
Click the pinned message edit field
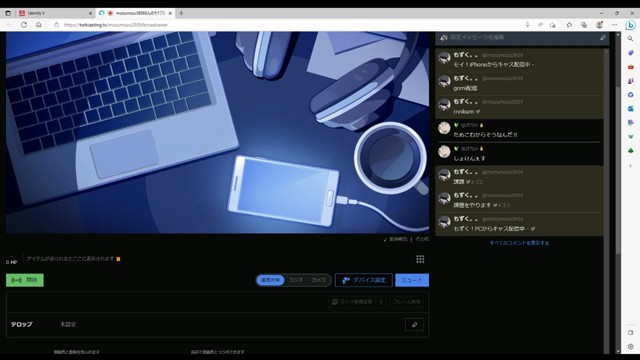[522, 38]
